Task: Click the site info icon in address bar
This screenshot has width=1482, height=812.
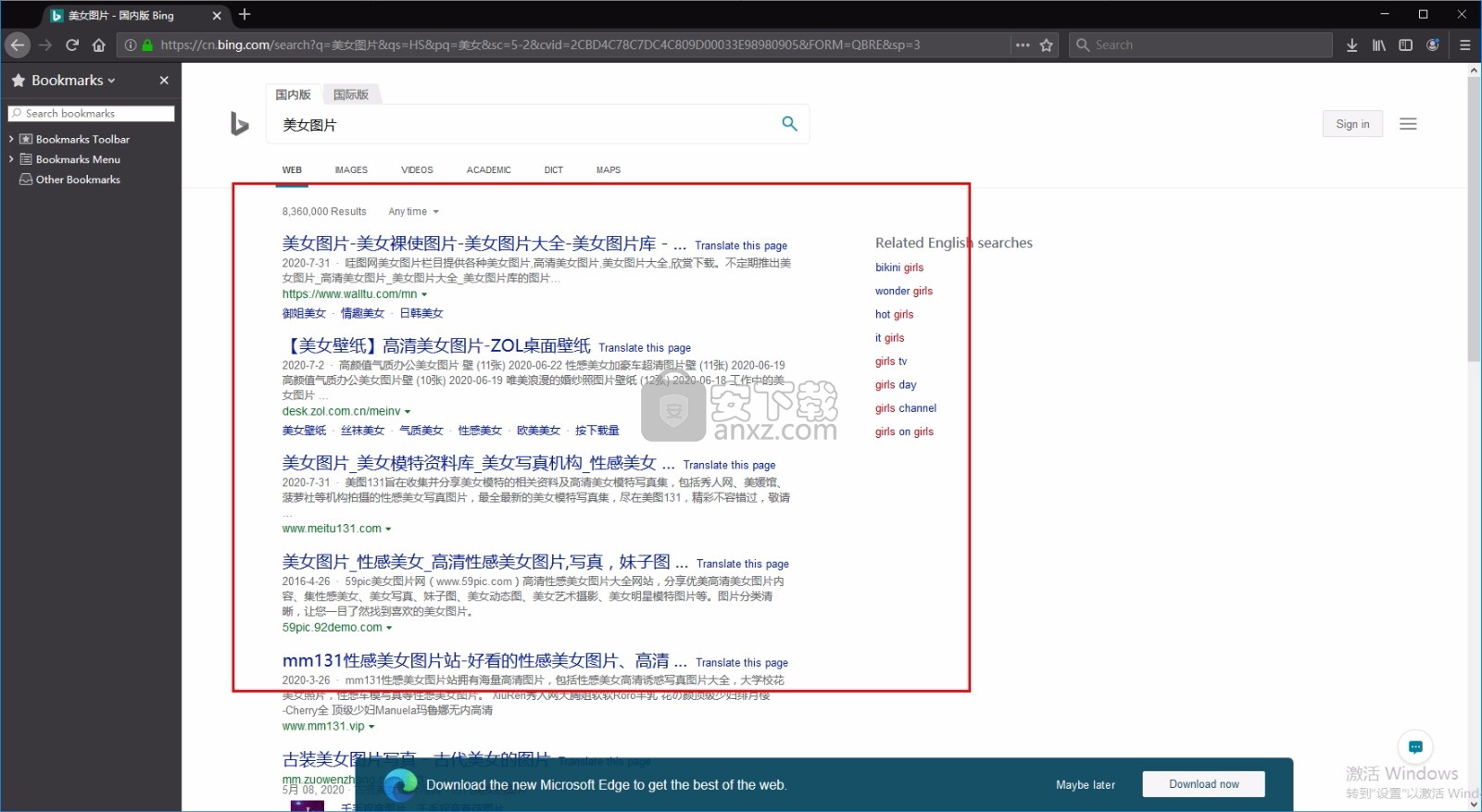Action: coord(131,44)
